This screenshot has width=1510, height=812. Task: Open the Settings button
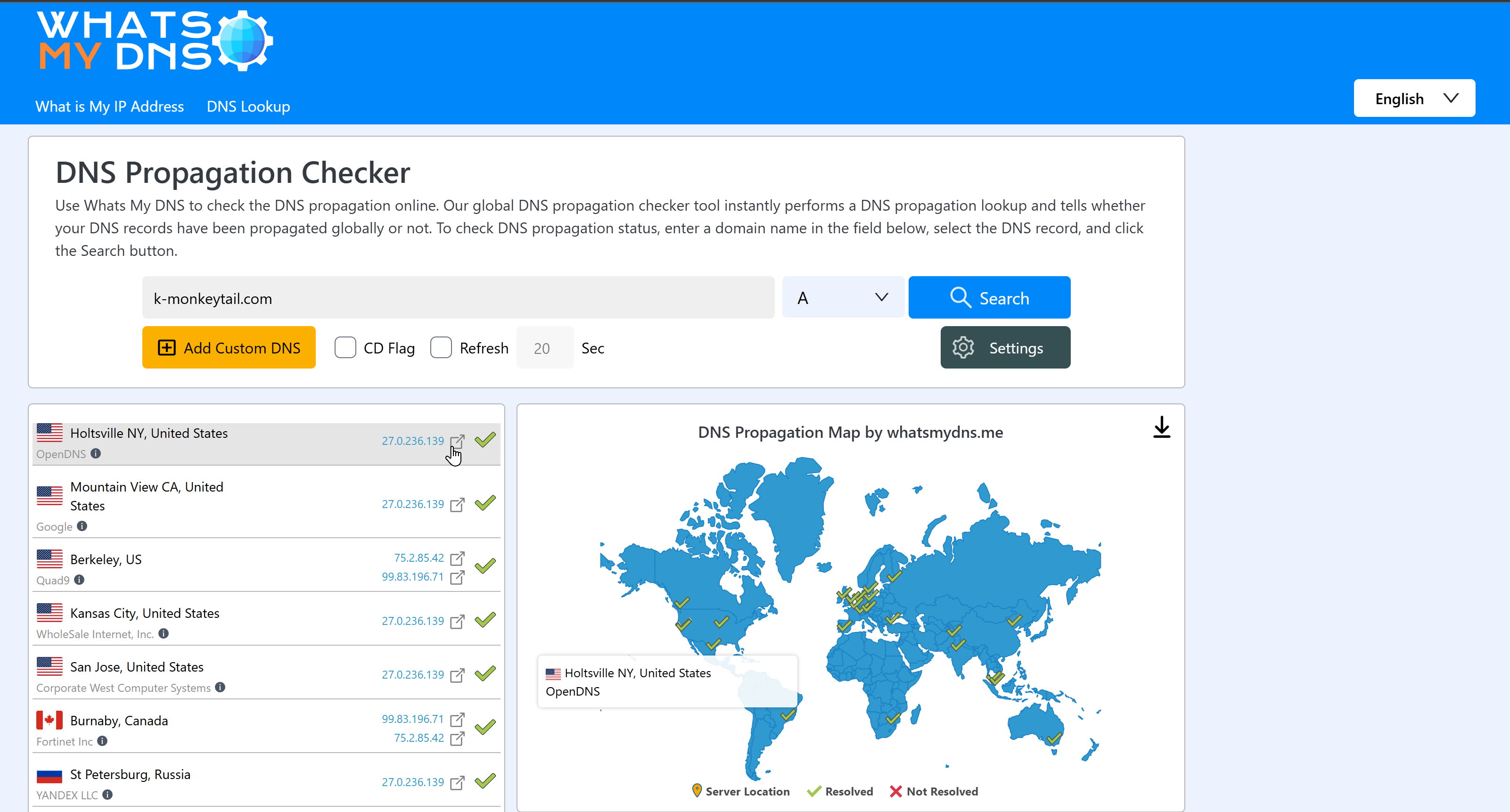tap(1005, 348)
